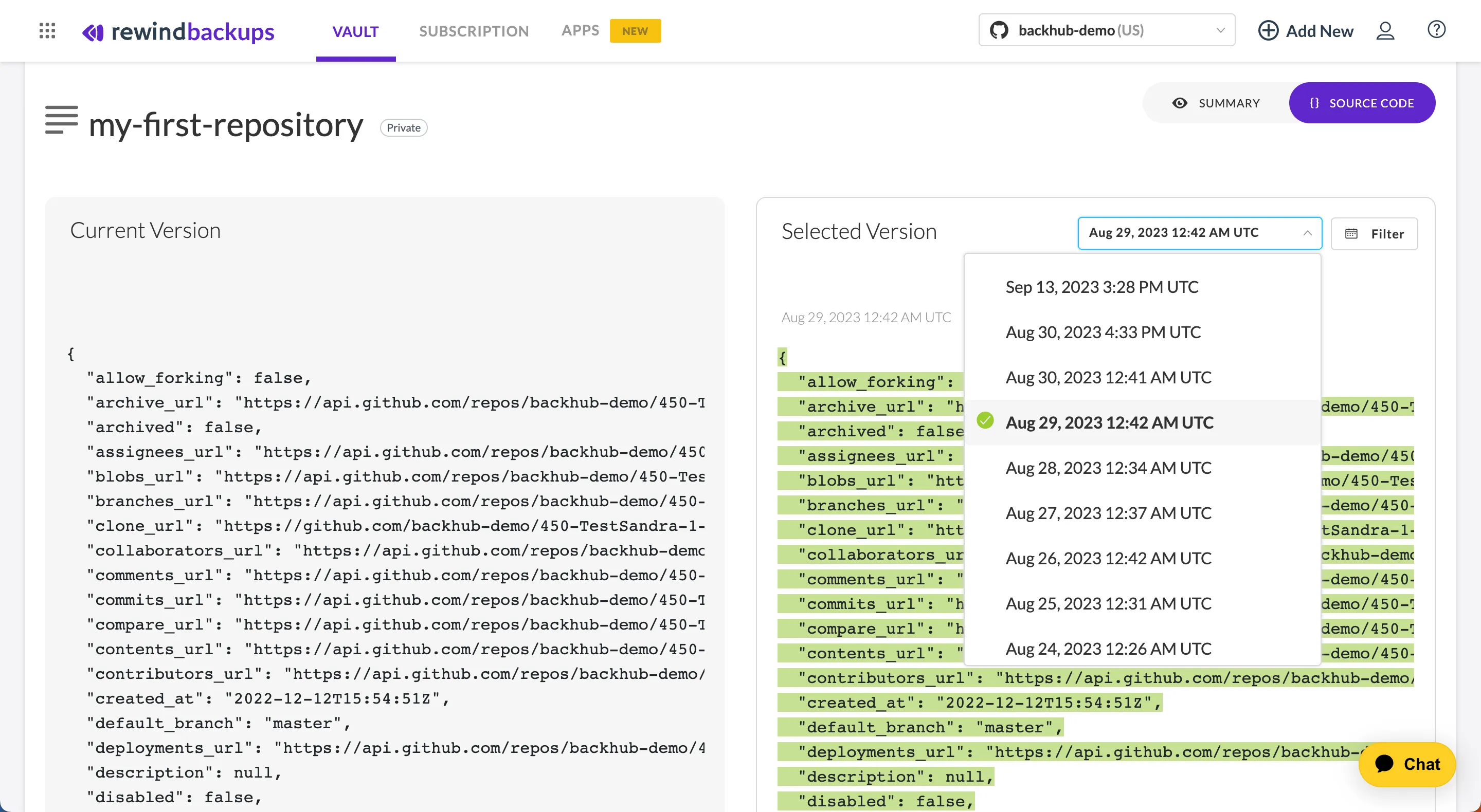Open the Chat bubble icon
Screen dimensions: 1481x812
1385,764
